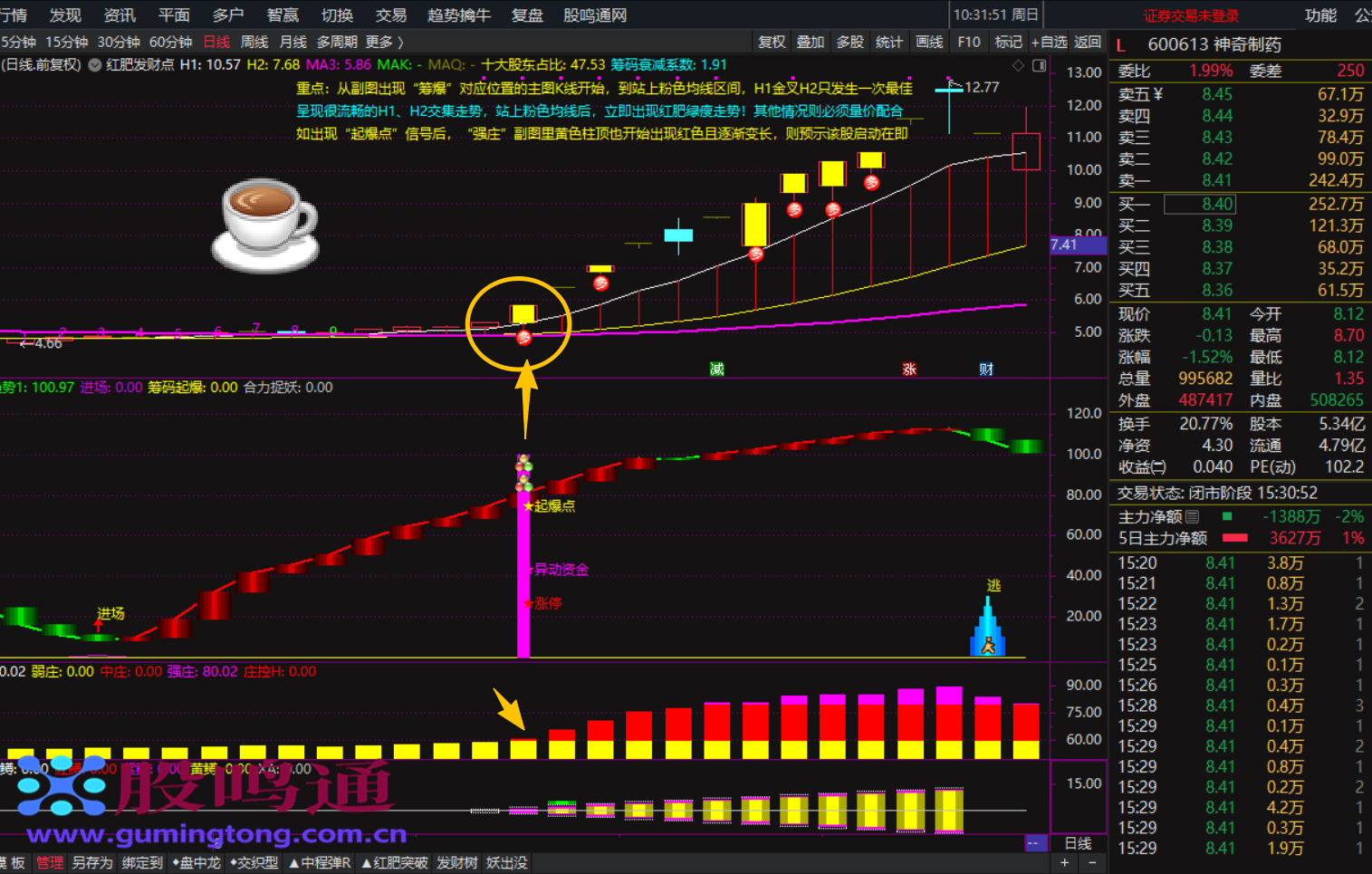Click the F10 company info button
This screenshot has height=874, width=1372.
point(969,42)
